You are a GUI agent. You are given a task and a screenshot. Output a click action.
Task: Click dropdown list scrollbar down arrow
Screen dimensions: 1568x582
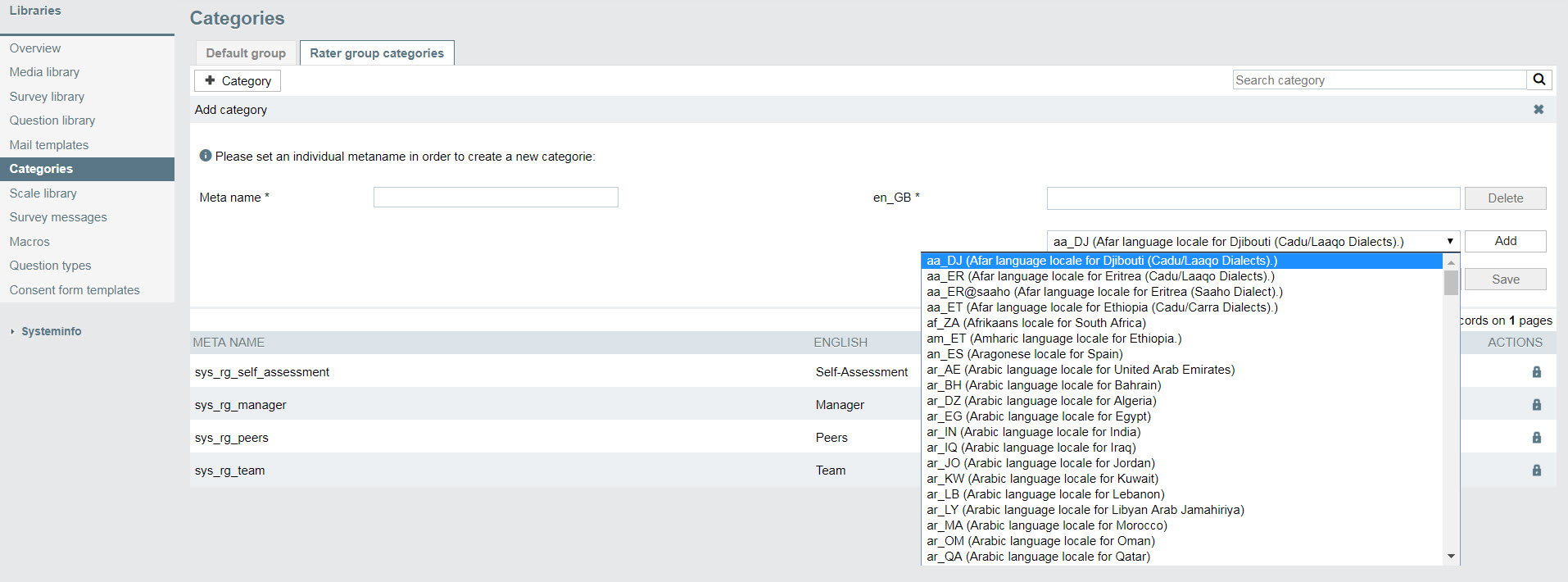pyautogui.click(x=1451, y=557)
